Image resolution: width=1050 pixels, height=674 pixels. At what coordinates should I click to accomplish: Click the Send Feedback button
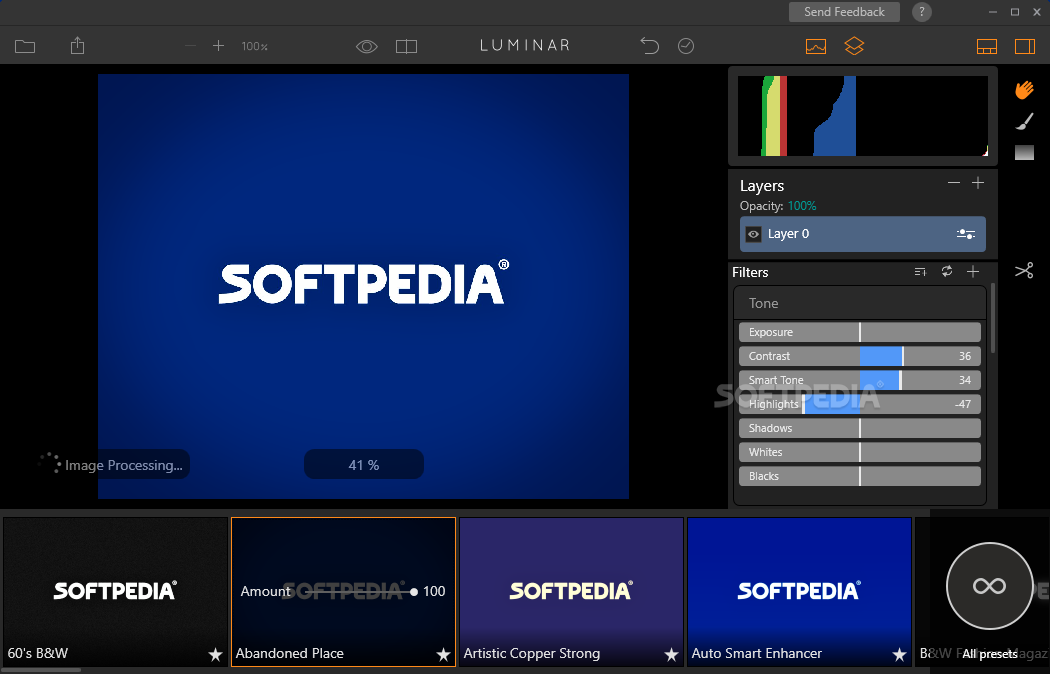pyautogui.click(x=844, y=12)
